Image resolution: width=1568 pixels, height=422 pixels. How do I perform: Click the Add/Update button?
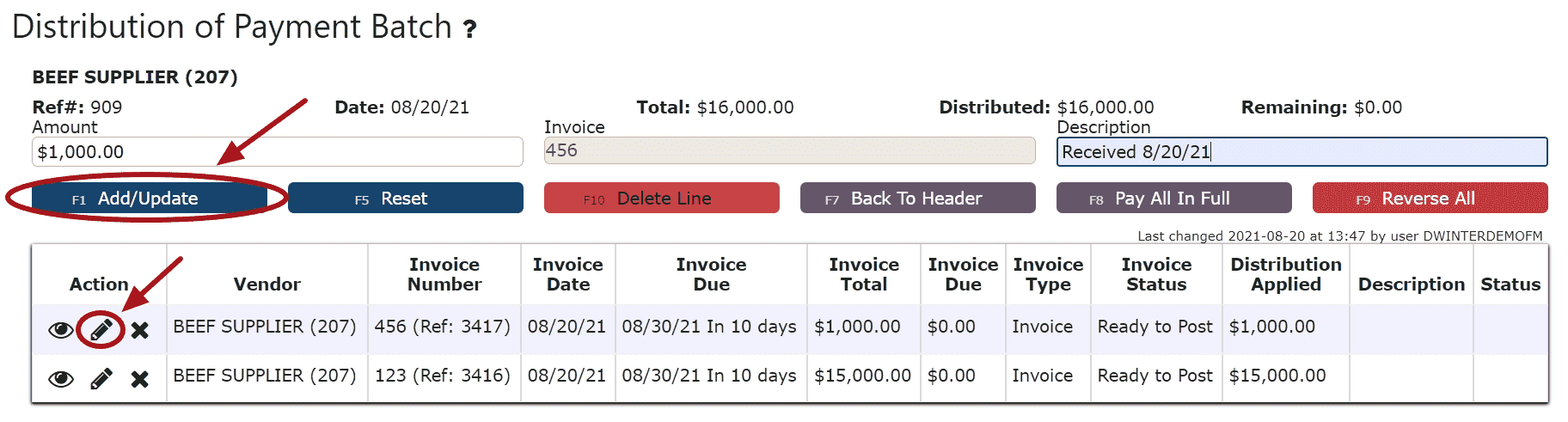click(x=149, y=198)
